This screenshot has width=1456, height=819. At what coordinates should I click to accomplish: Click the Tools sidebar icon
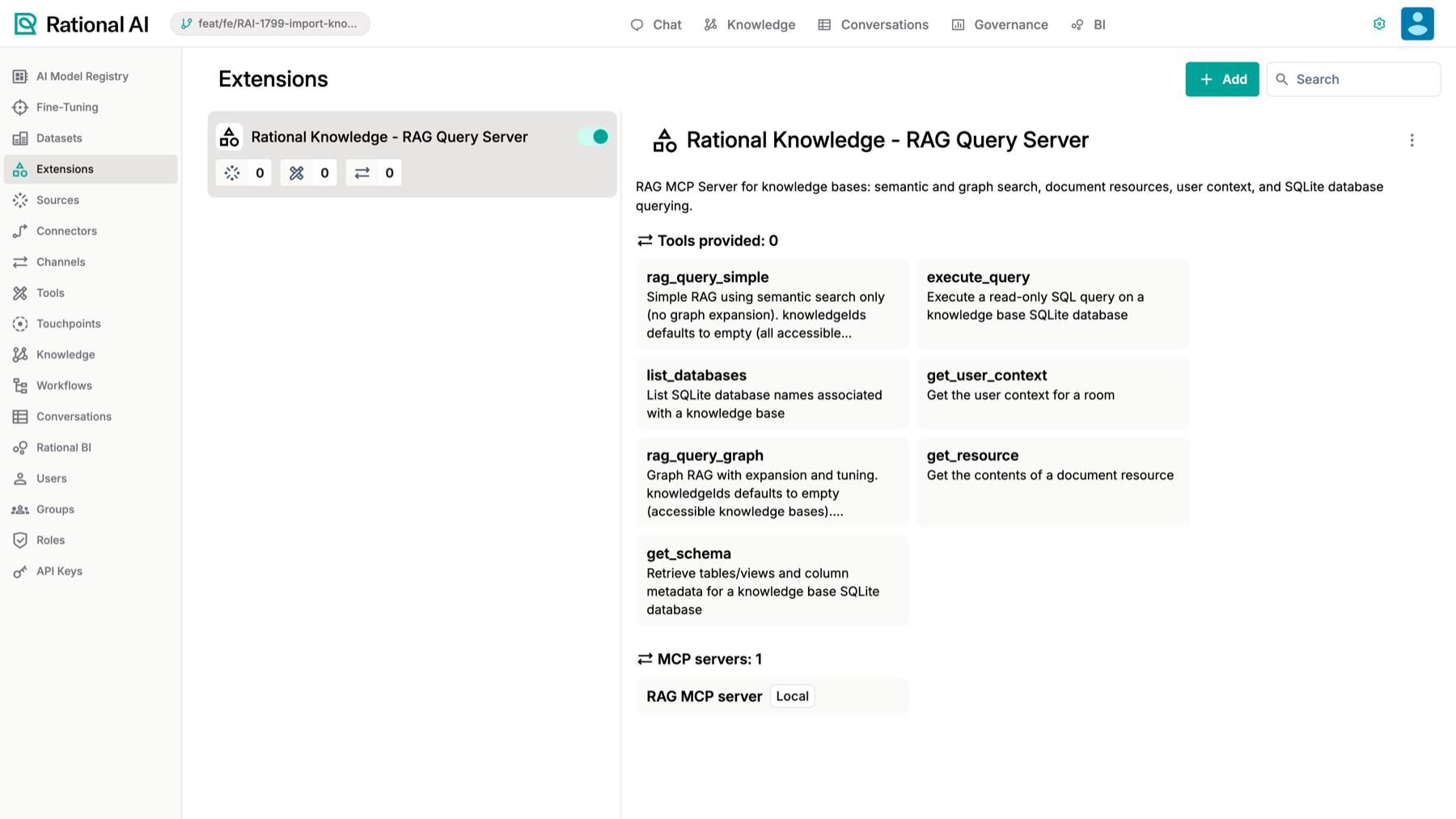(x=20, y=293)
